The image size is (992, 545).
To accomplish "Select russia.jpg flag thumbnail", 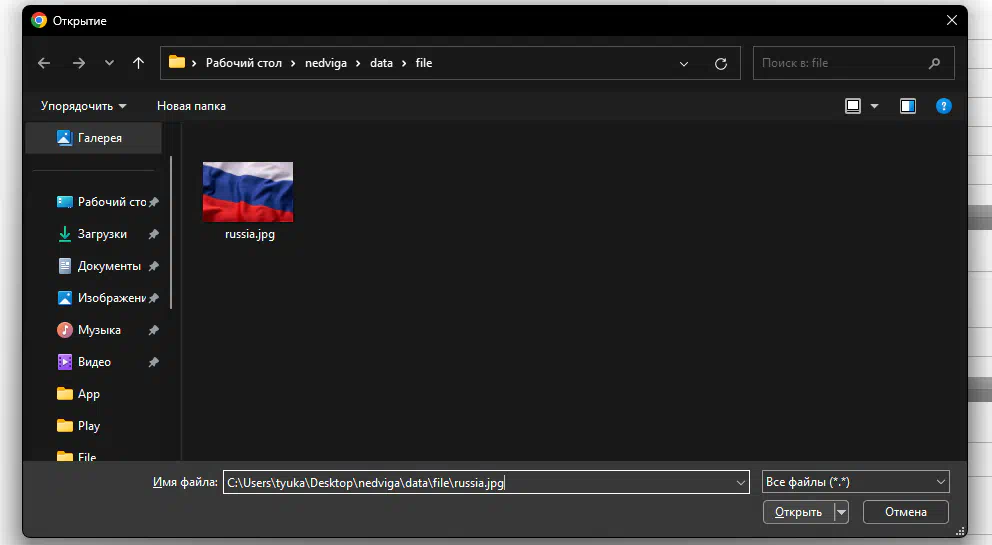I will (248, 192).
